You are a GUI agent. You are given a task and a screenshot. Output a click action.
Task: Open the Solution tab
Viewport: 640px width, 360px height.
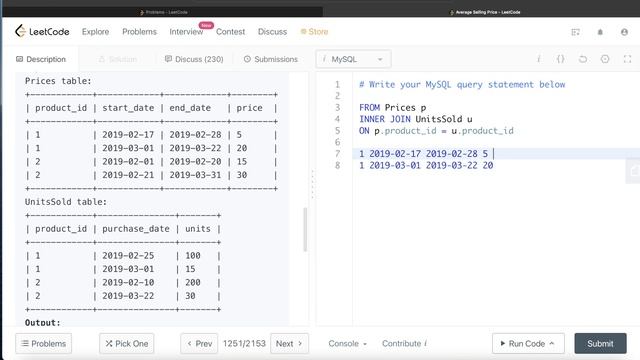[118, 59]
